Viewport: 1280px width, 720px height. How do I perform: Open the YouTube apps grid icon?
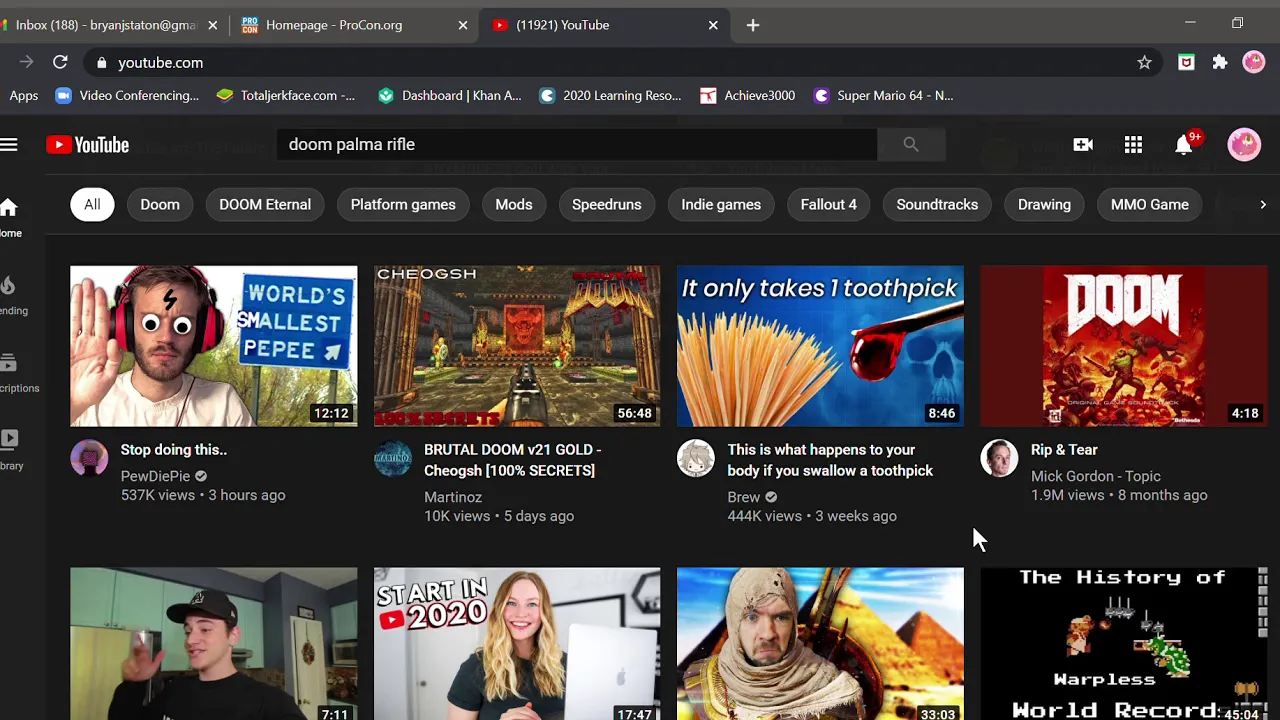pyautogui.click(x=1133, y=145)
